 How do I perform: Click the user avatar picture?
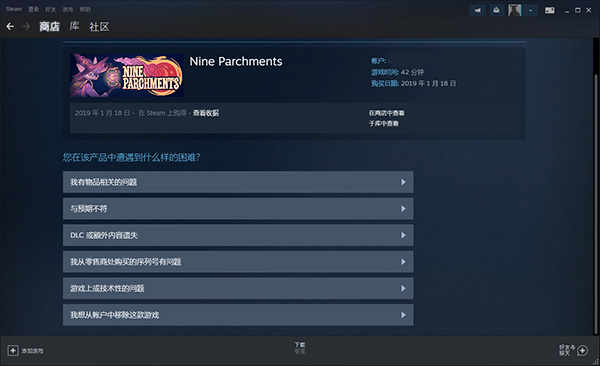[515, 10]
